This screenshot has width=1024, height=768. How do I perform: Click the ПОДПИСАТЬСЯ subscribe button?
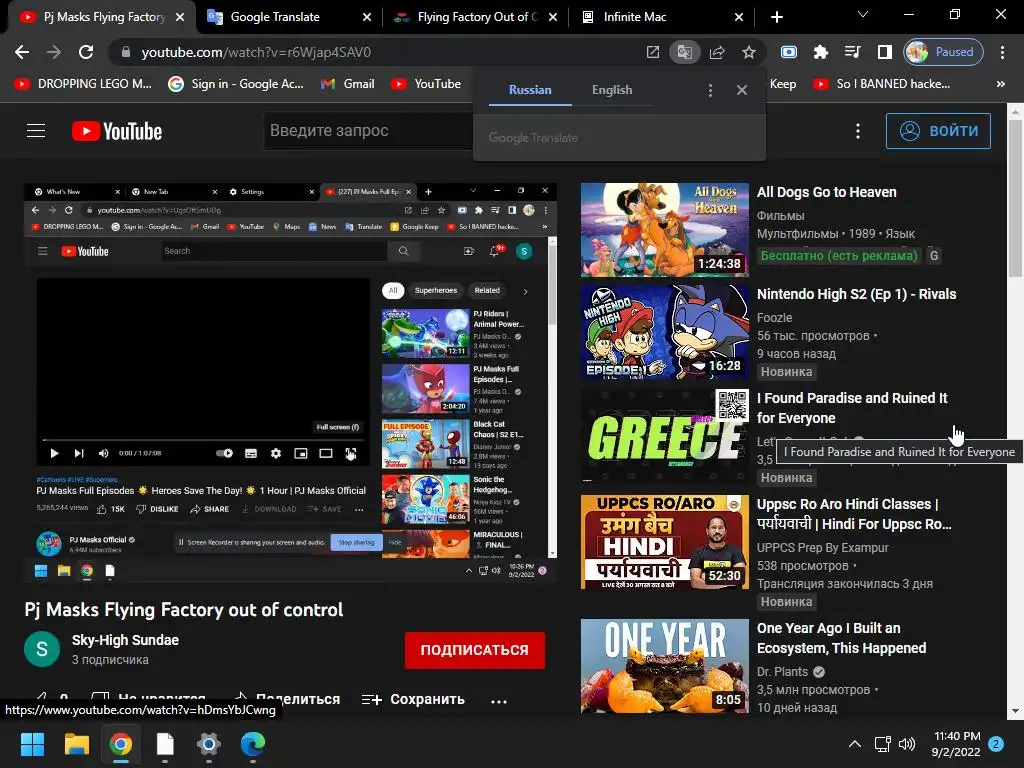(x=475, y=650)
